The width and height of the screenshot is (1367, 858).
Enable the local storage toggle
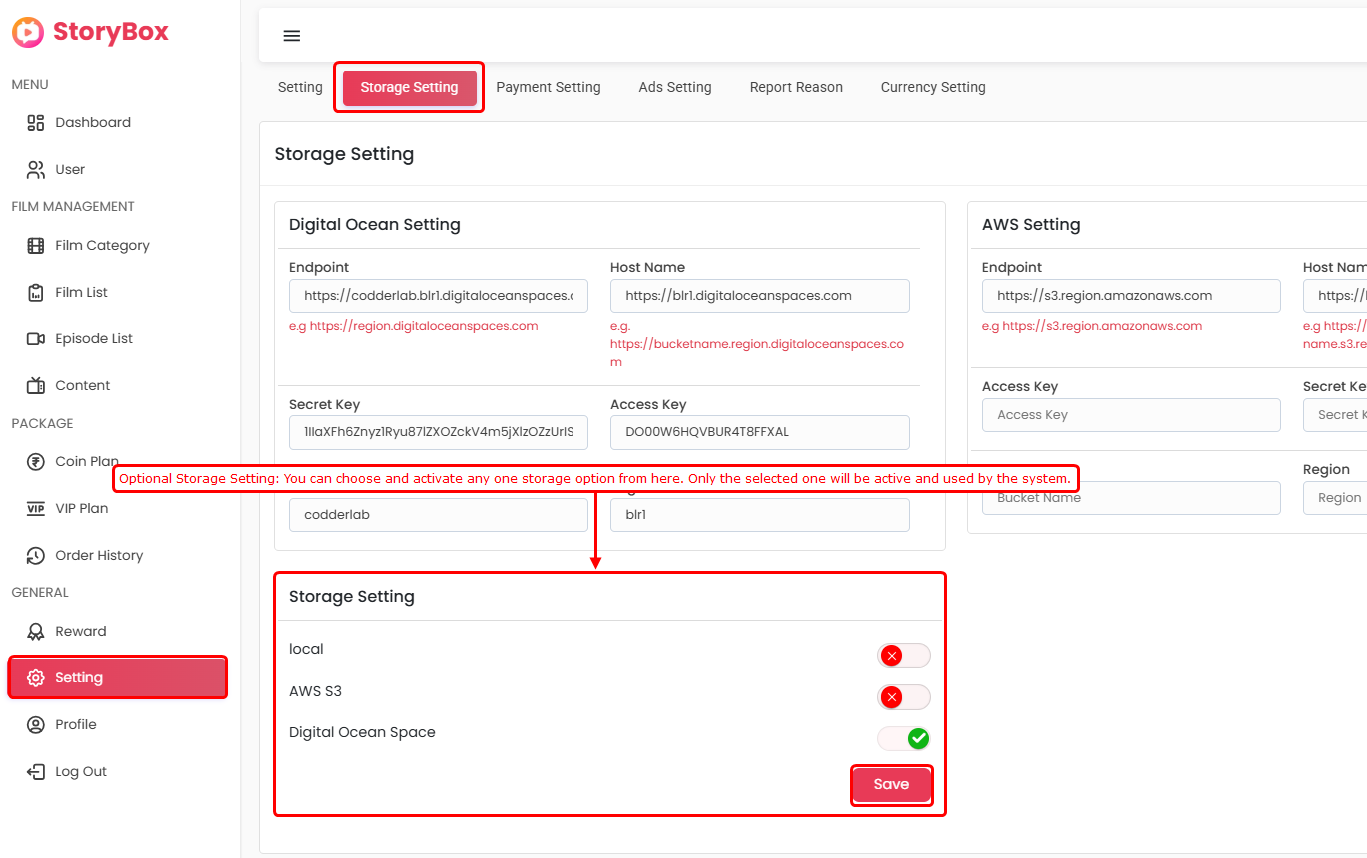point(903,656)
